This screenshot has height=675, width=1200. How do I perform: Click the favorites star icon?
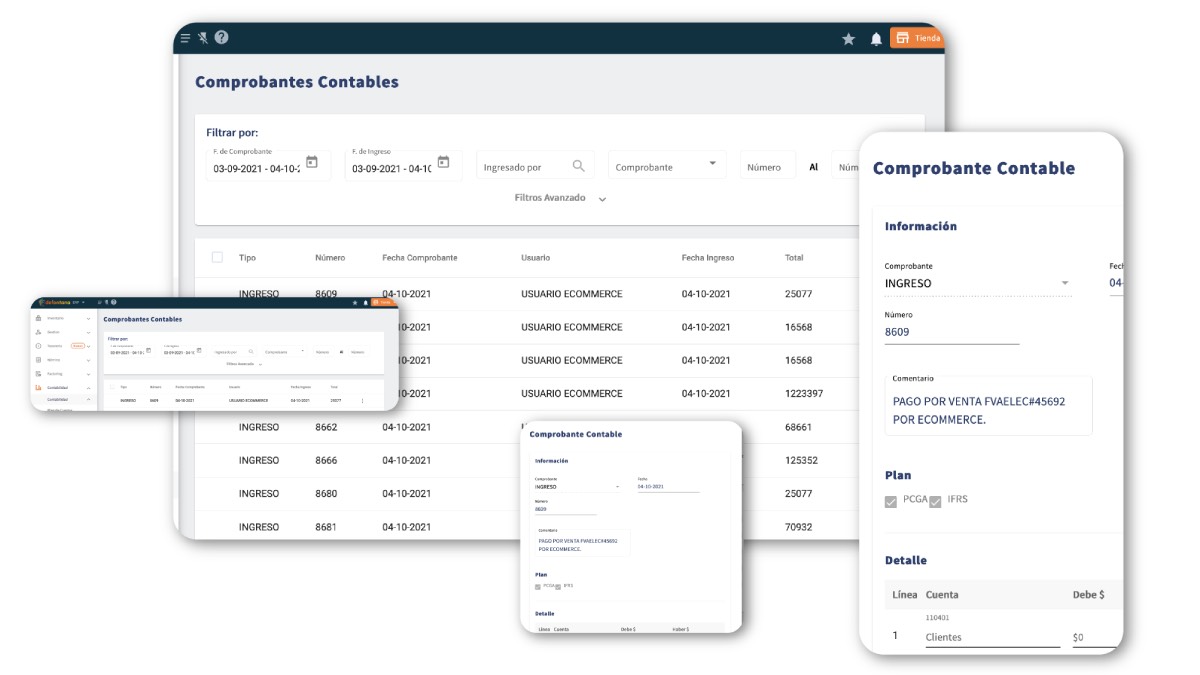point(848,39)
